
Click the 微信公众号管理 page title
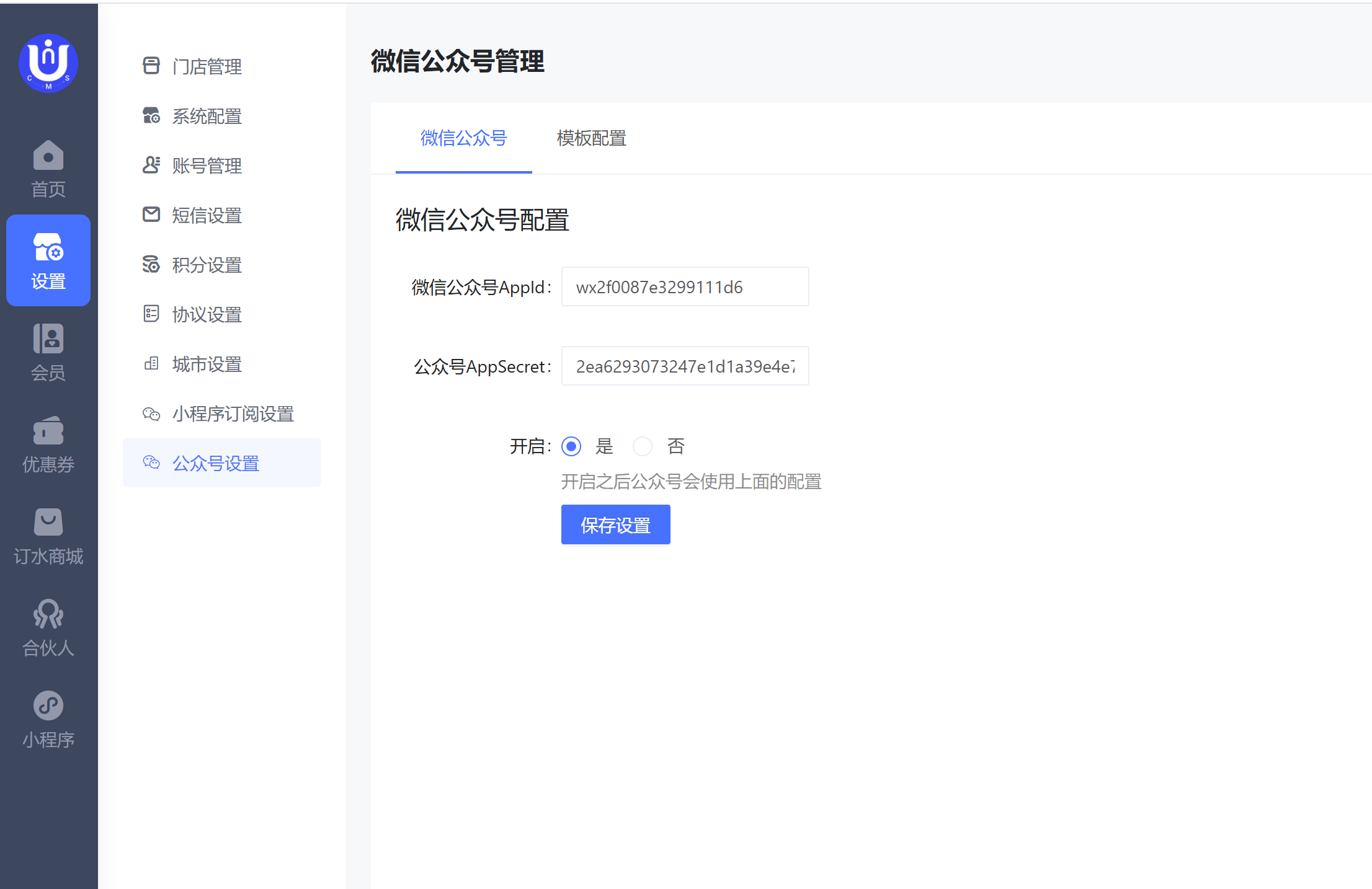click(458, 61)
